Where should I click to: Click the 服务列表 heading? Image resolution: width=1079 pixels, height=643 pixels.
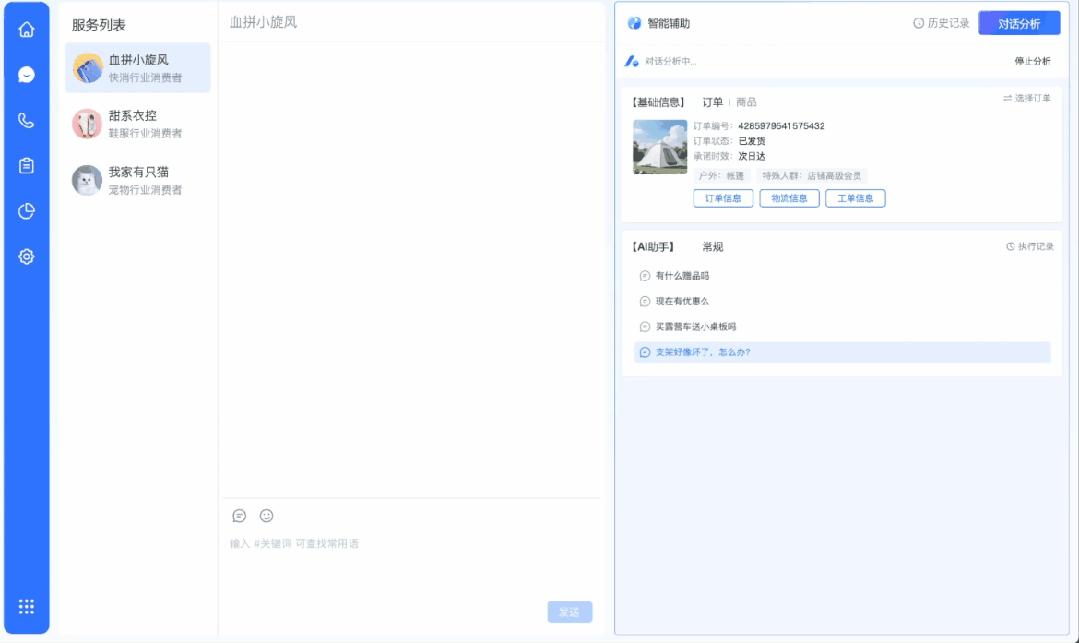pyautogui.click(x=98, y=25)
